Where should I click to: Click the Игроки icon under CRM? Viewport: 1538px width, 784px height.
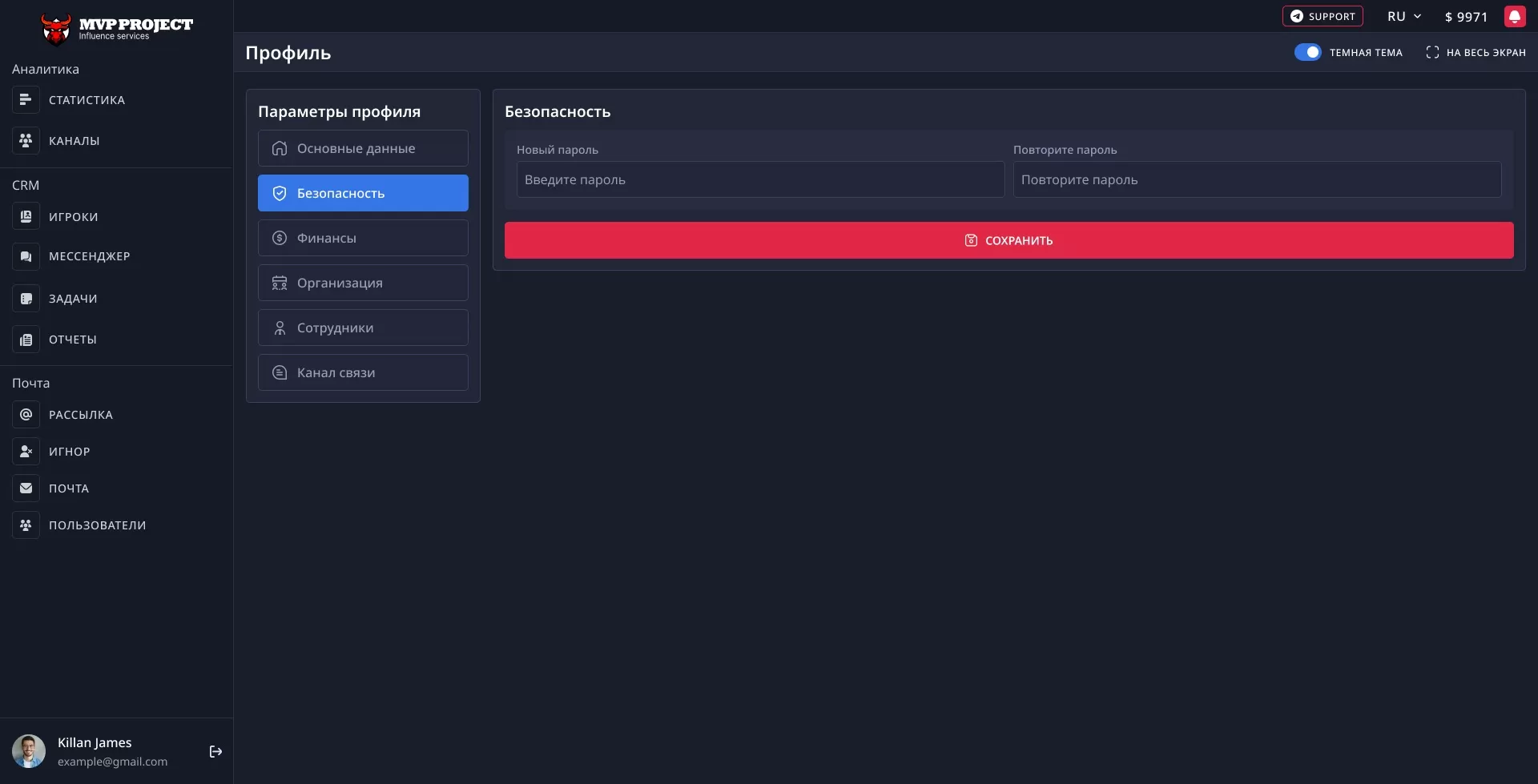point(26,216)
